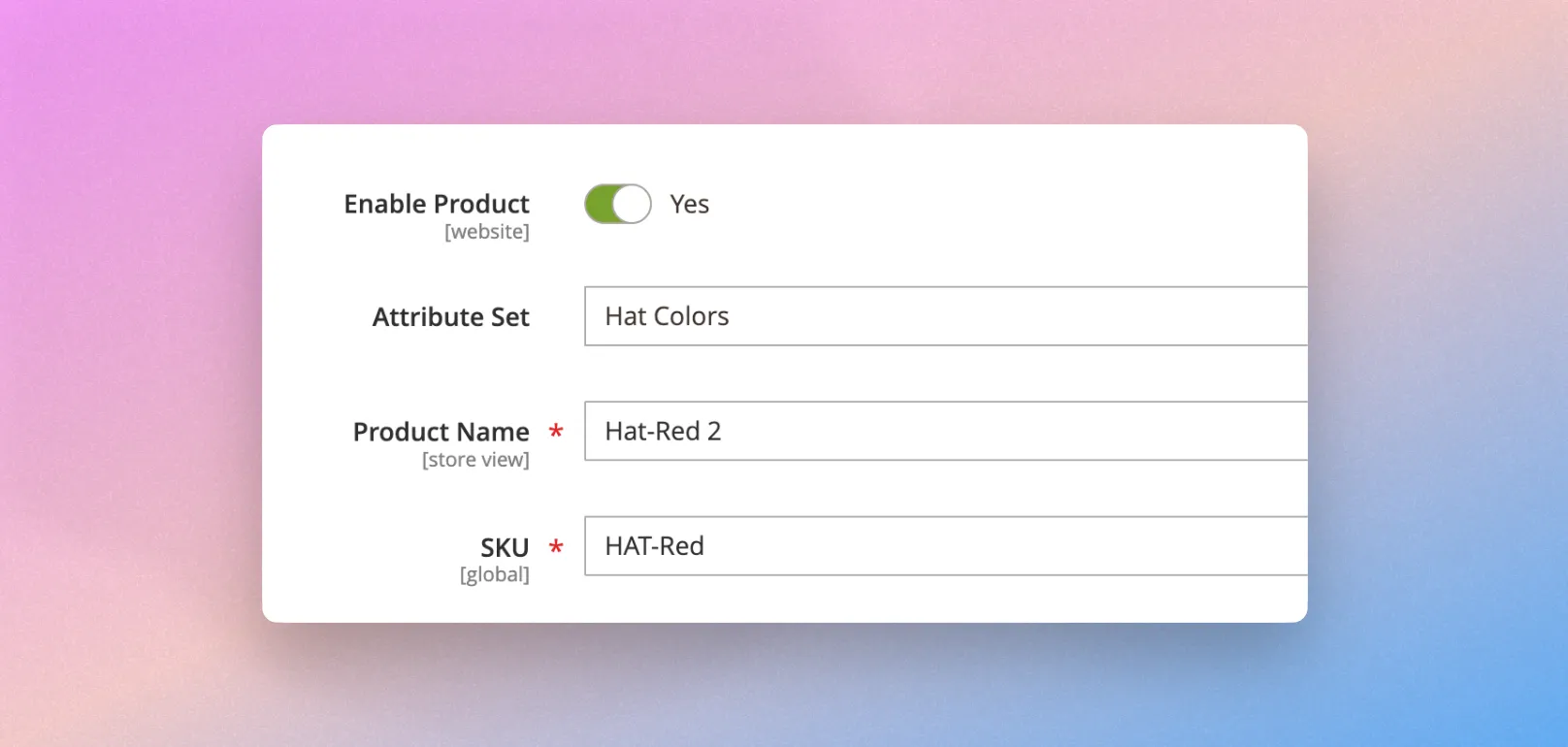Click the Enable Product label

pyautogui.click(x=437, y=204)
